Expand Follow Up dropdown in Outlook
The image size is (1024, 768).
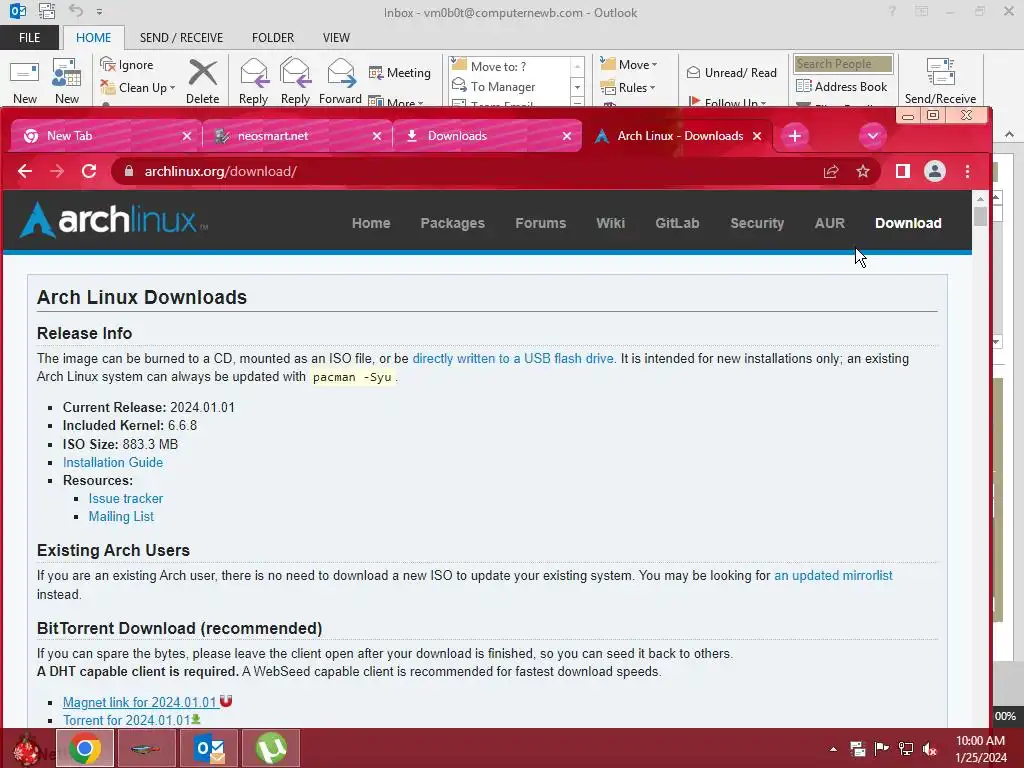tap(763, 103)
